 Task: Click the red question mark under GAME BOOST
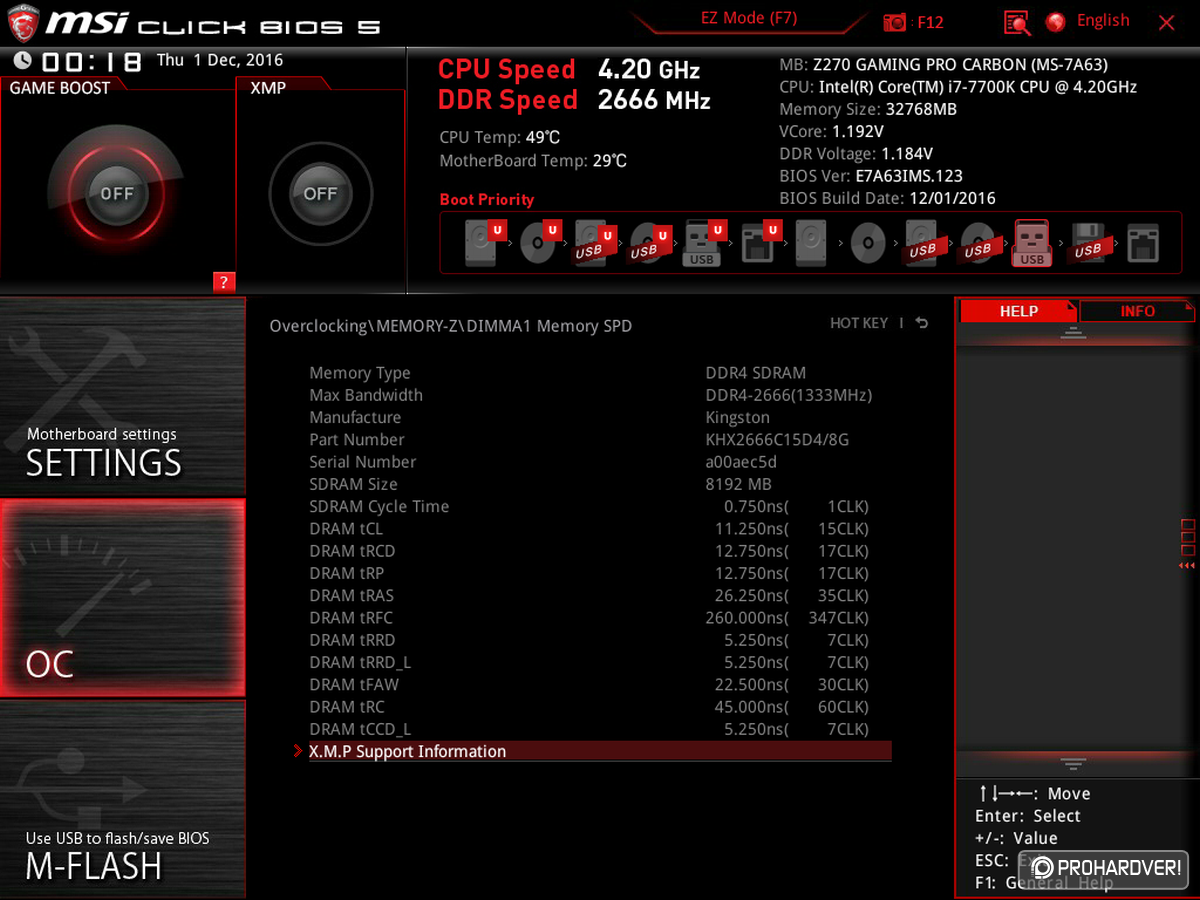point(223,282)
